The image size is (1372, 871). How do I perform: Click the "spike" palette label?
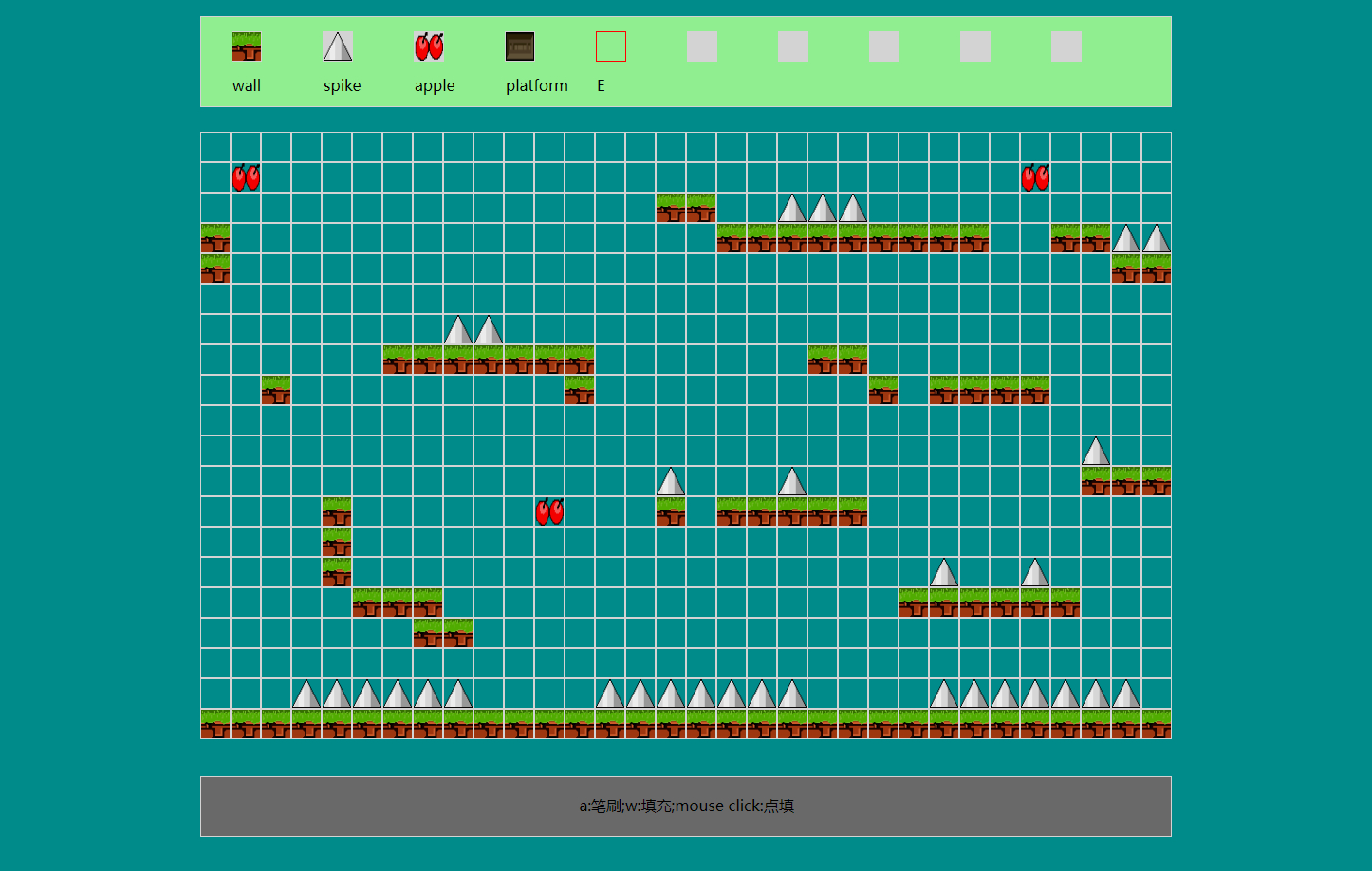[343, 85]
